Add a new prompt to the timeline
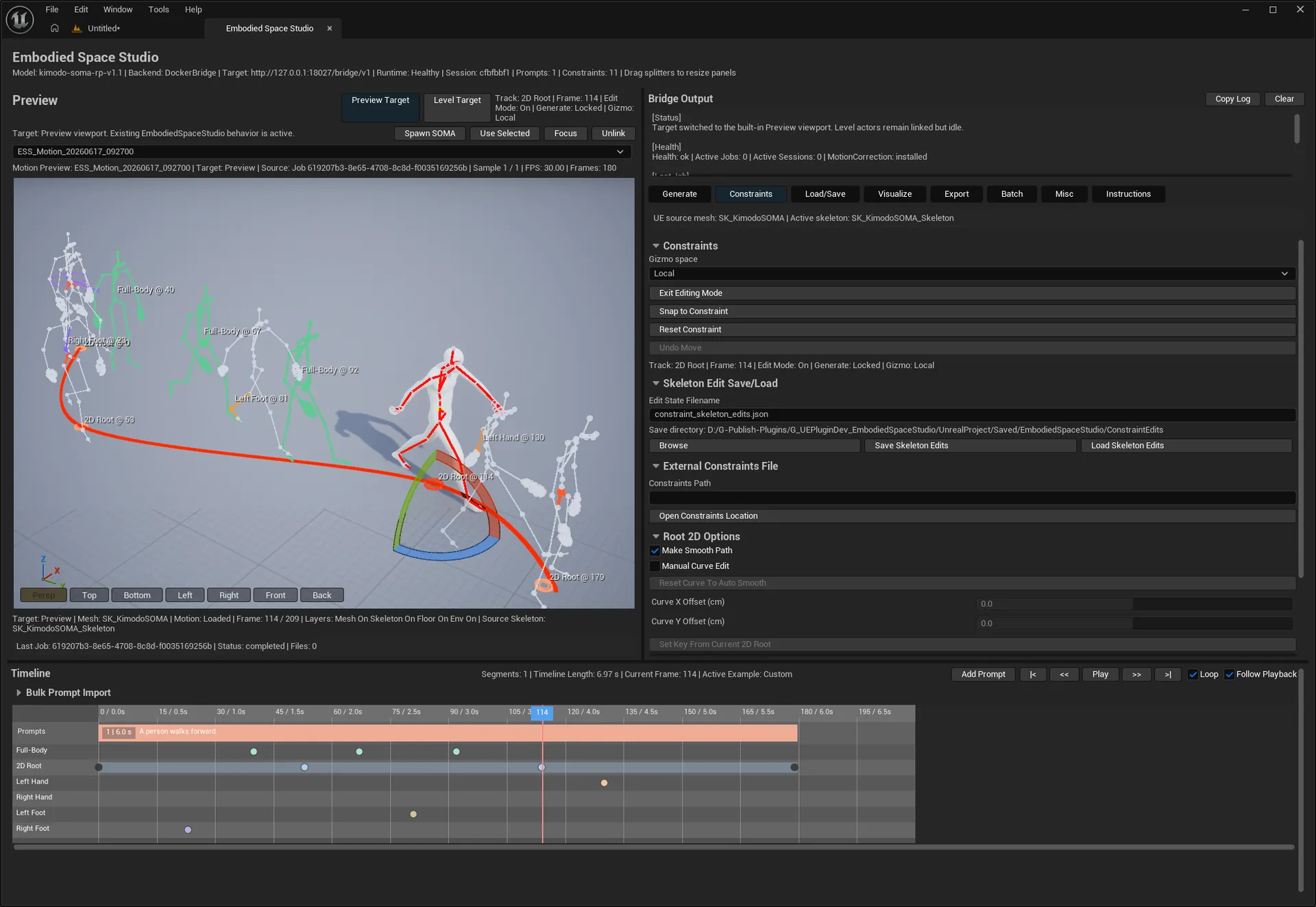This screenshot has width=1316, height=907. [983, 675]
